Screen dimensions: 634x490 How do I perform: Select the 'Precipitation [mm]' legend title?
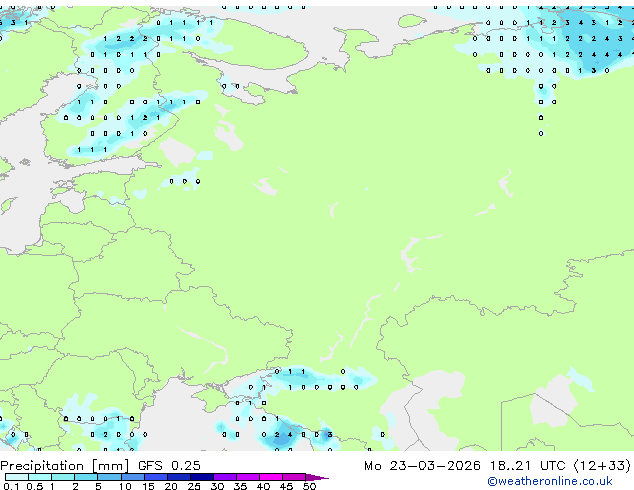[x=65, y=466]
